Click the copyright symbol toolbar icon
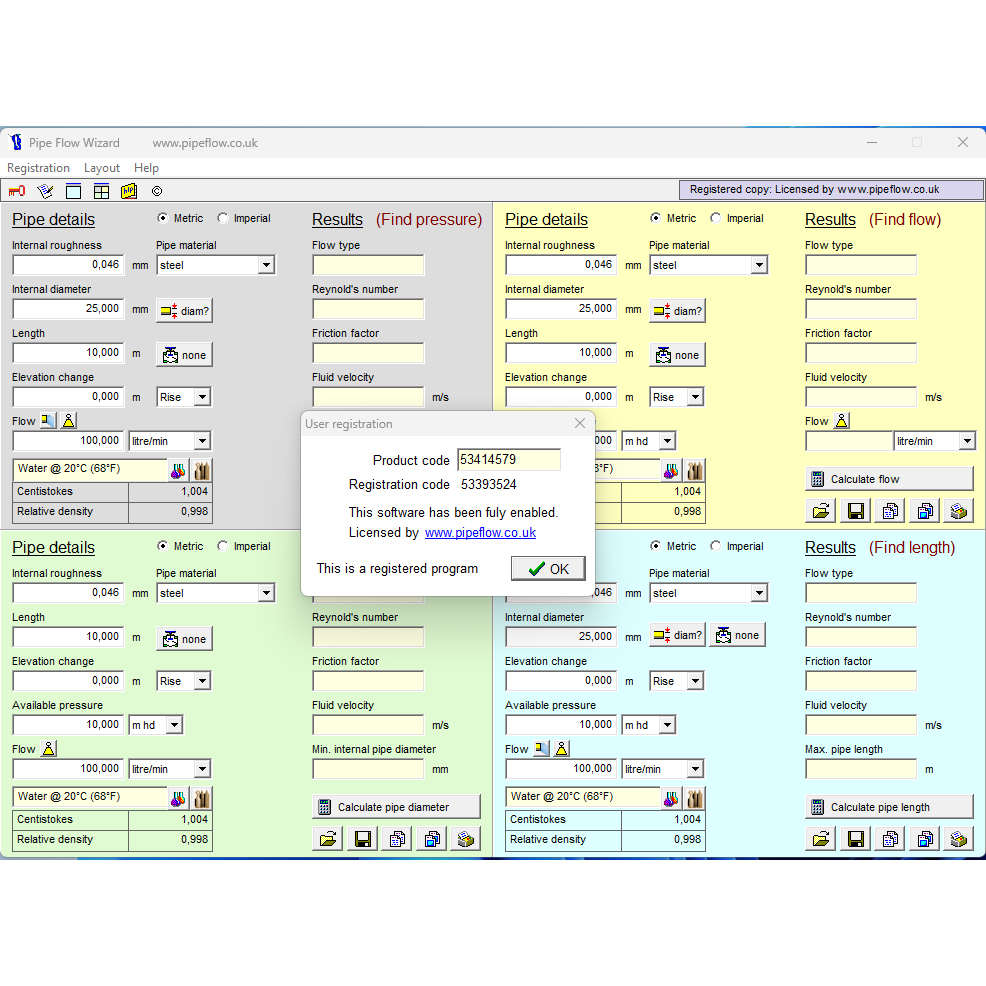 [157, 191]
